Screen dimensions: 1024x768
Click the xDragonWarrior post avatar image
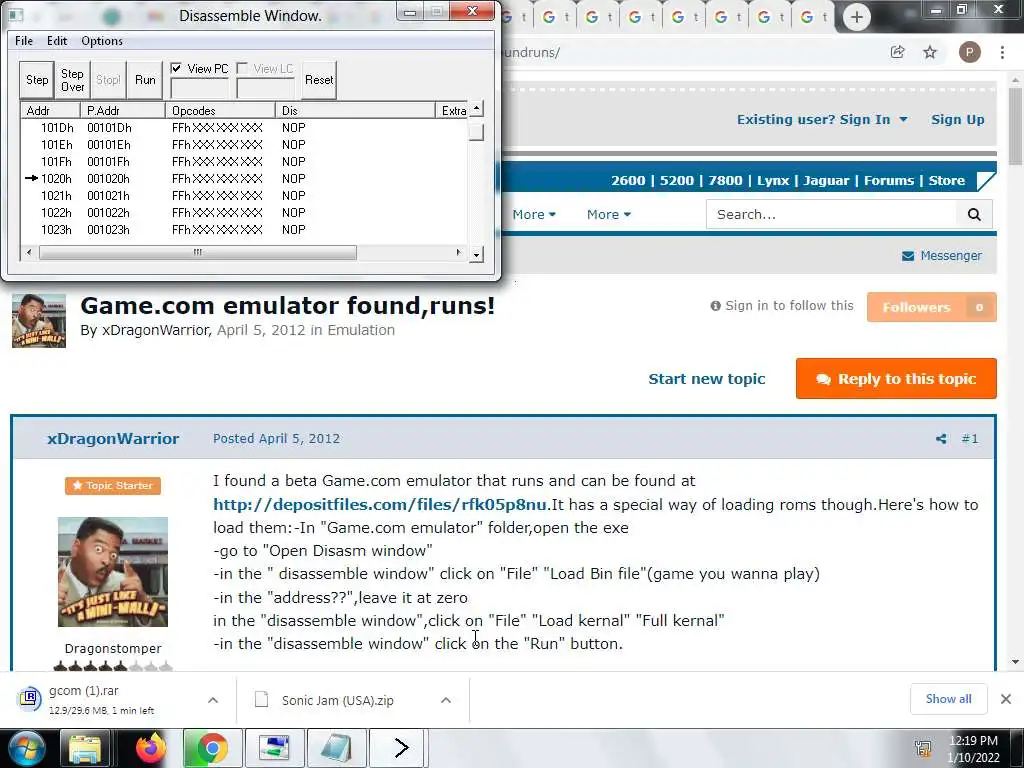click(113, 572)
